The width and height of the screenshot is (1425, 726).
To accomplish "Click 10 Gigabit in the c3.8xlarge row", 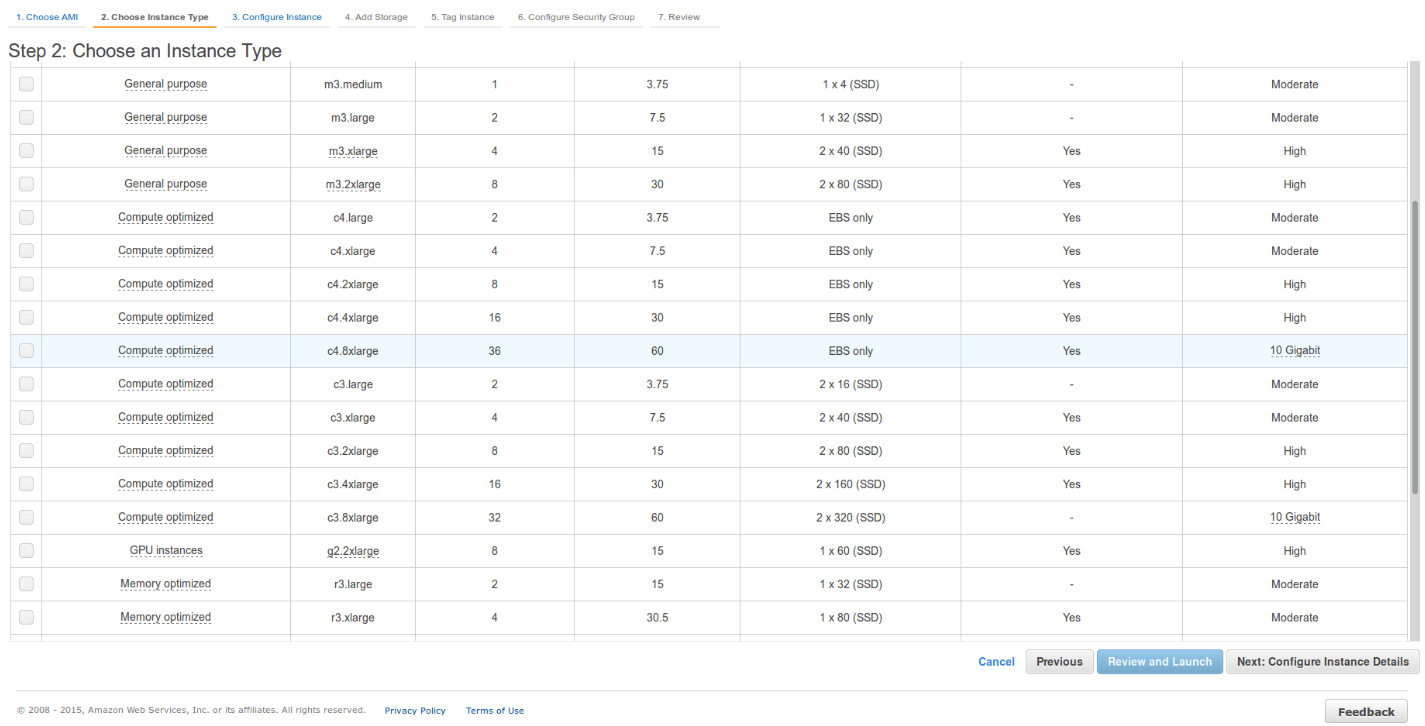I will pos(1295,517).
